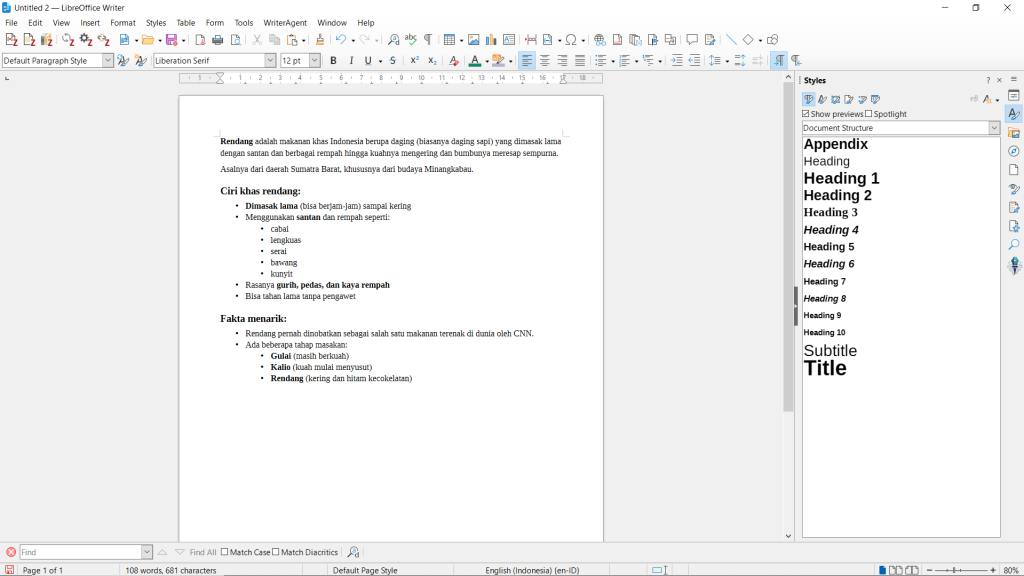1024x576 pixels.
Task: Open the Document Structure filter dropdown
Action: [x=994, y=128]
